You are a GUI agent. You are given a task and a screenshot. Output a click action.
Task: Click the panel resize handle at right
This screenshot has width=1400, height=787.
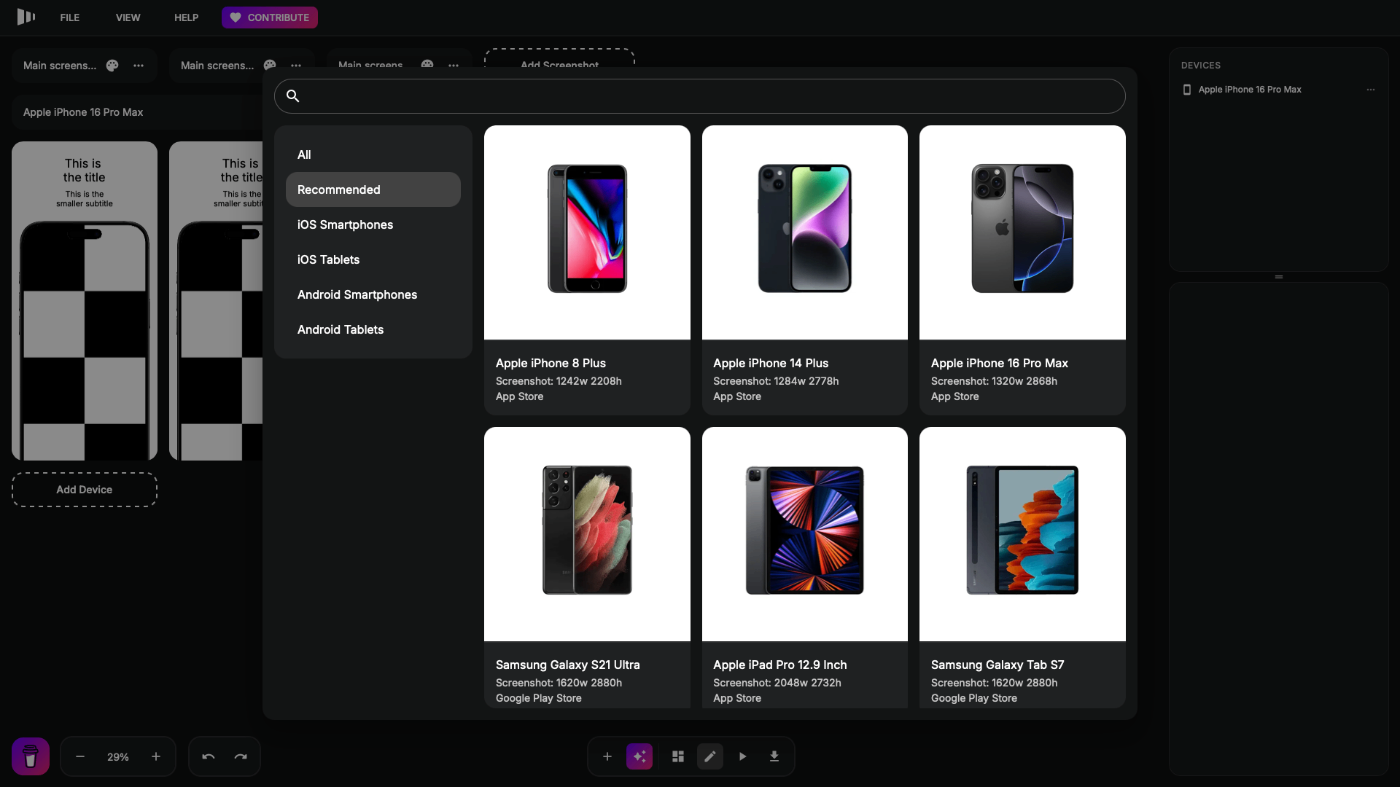tap(1278, 277)
